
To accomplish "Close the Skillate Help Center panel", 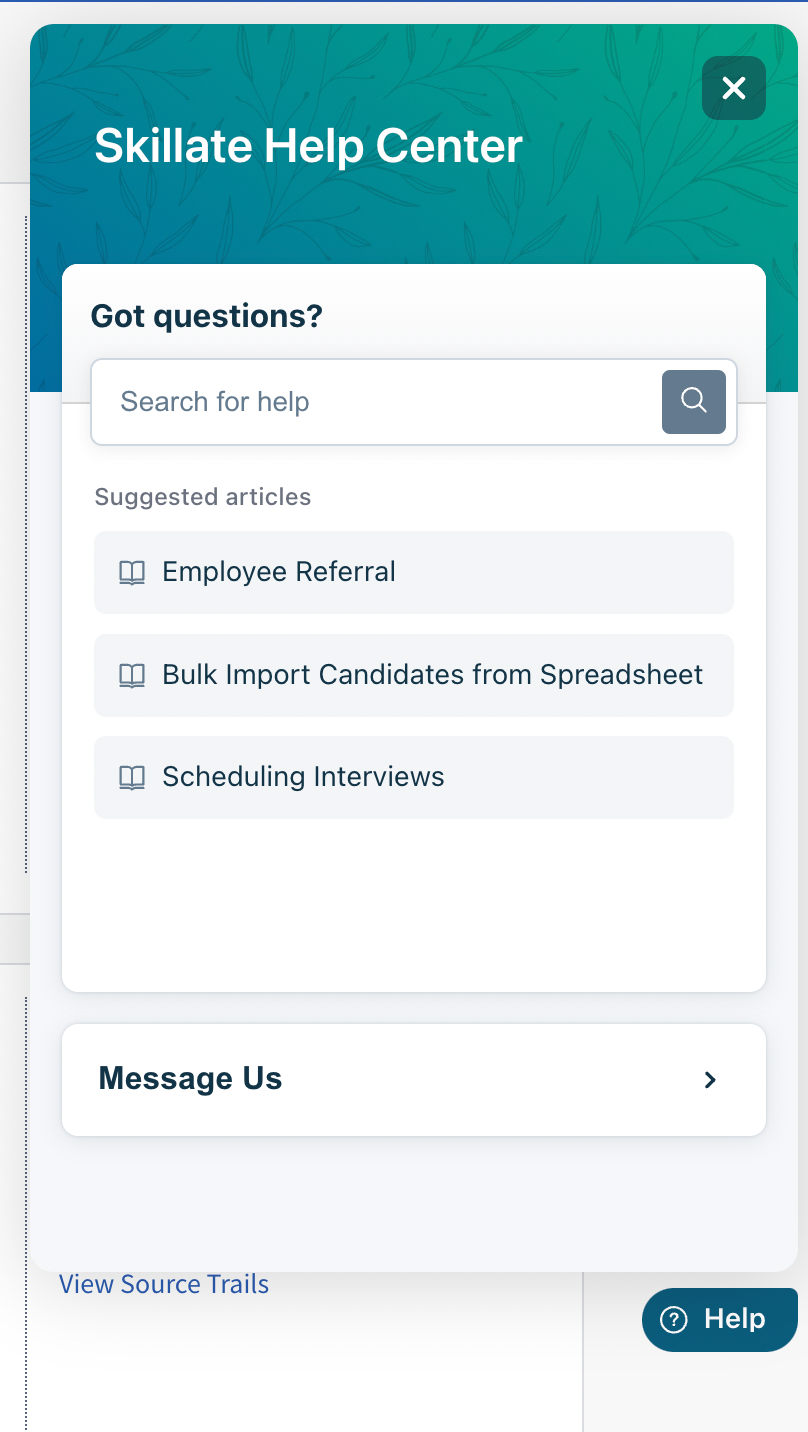I will pos(734,88).
